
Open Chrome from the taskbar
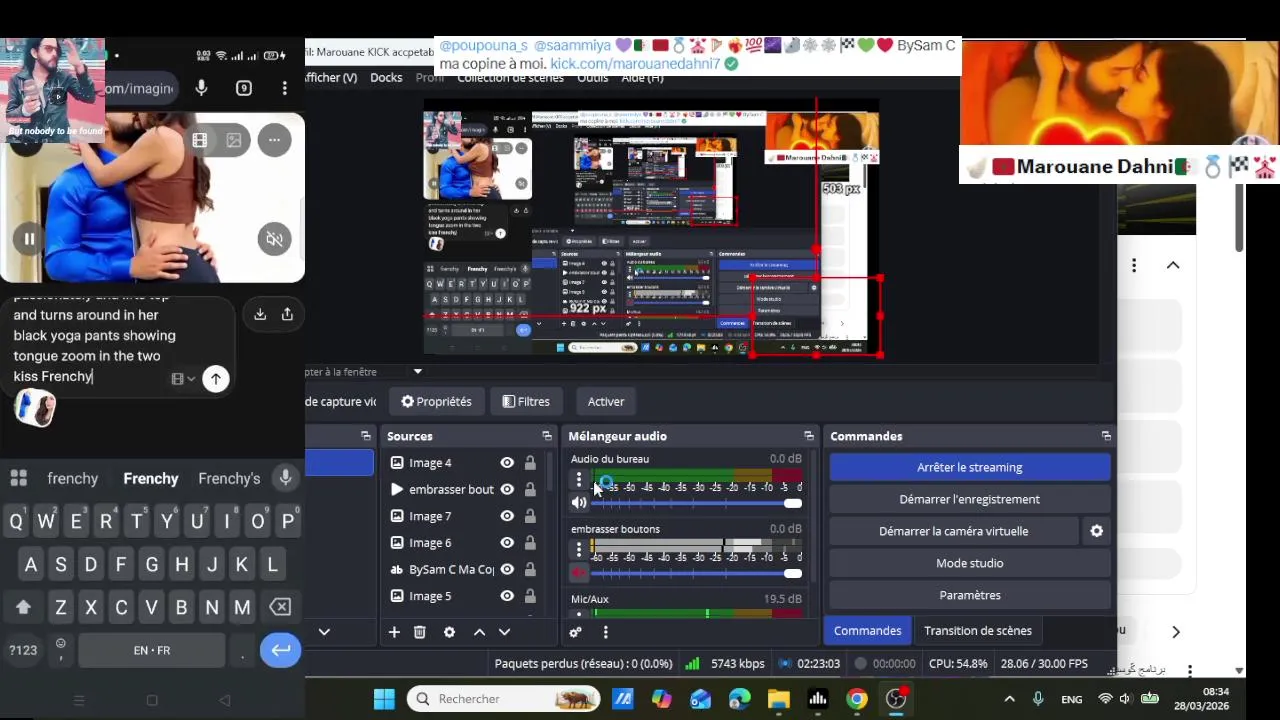(857, 699)
